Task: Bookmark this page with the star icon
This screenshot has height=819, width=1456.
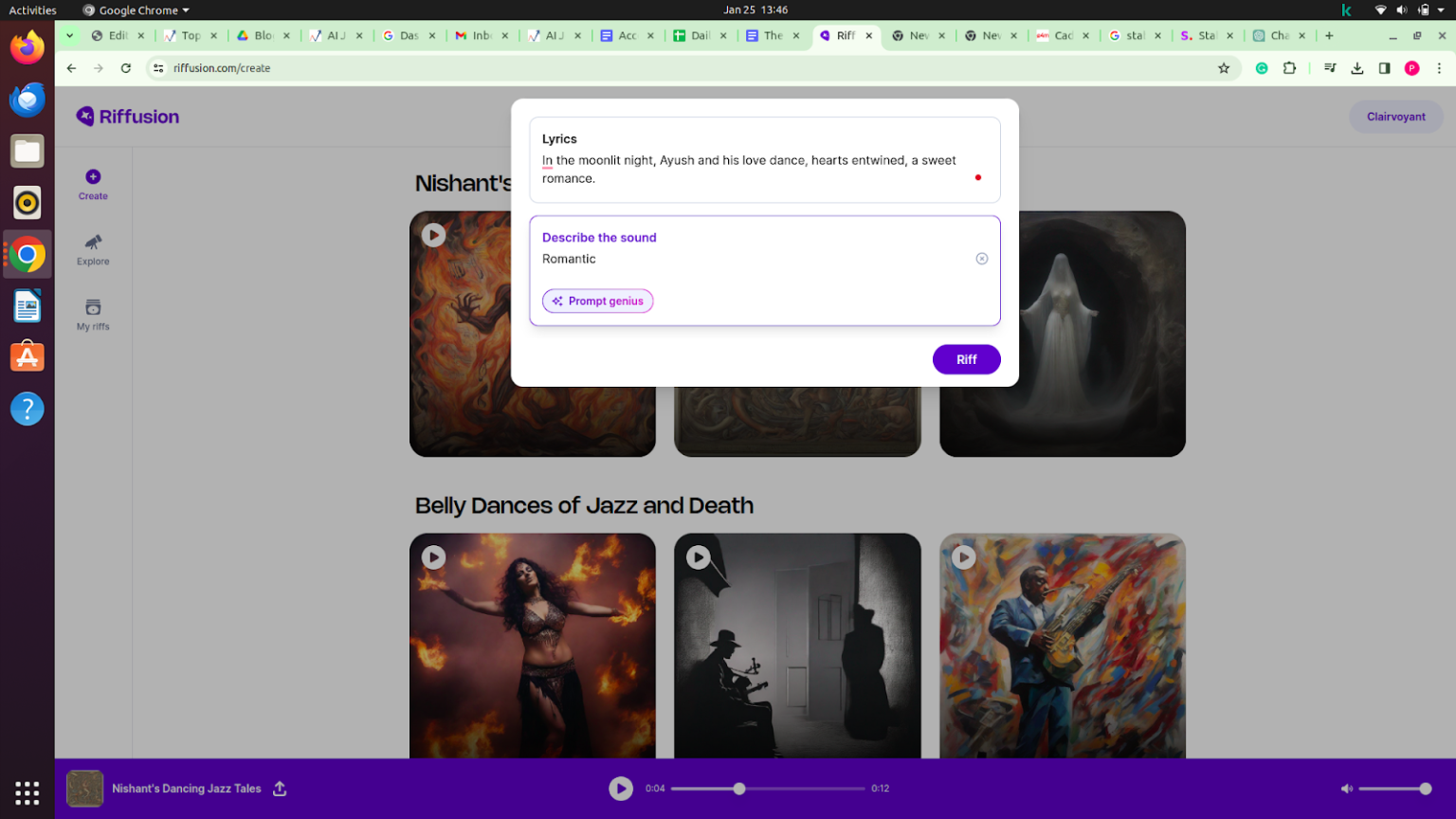Action: pos(1224,67)
